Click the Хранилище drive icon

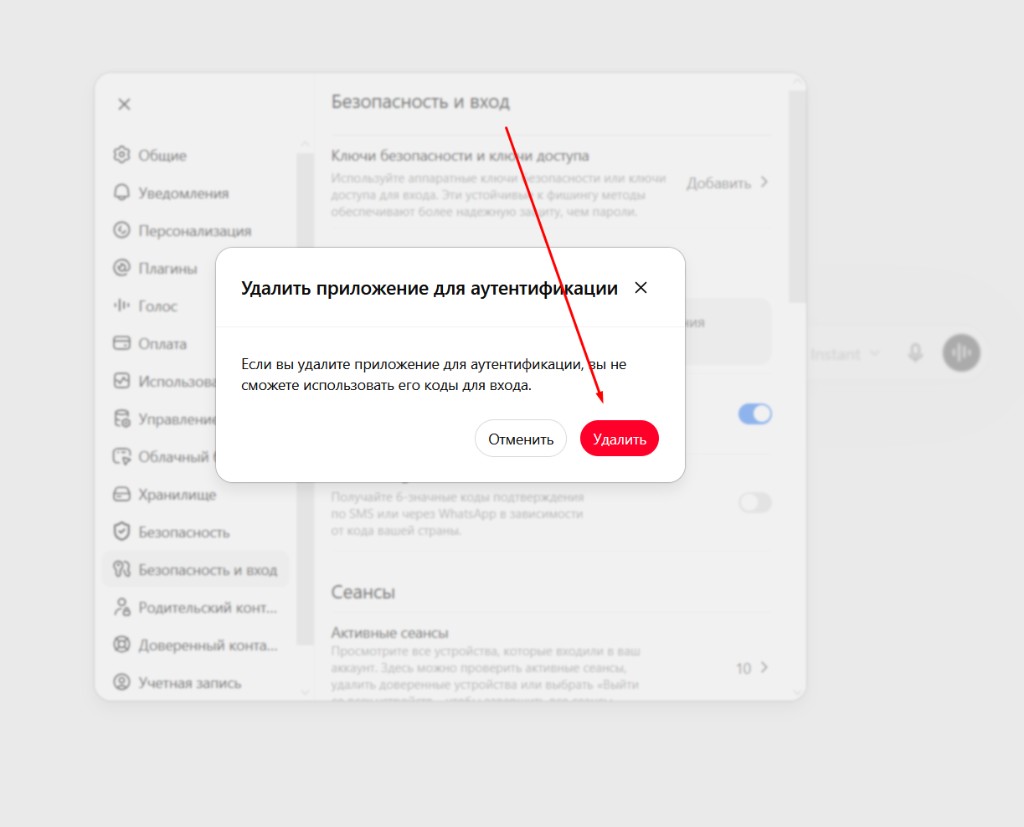coord(121,494)
